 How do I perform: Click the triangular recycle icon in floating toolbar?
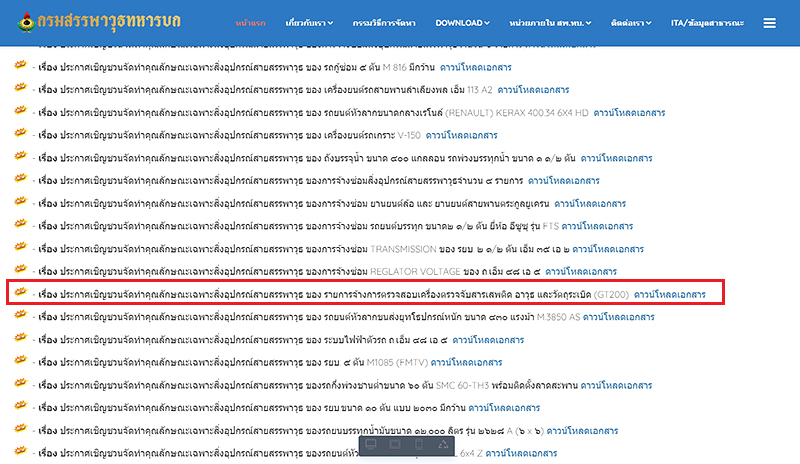tap(443, 445)
